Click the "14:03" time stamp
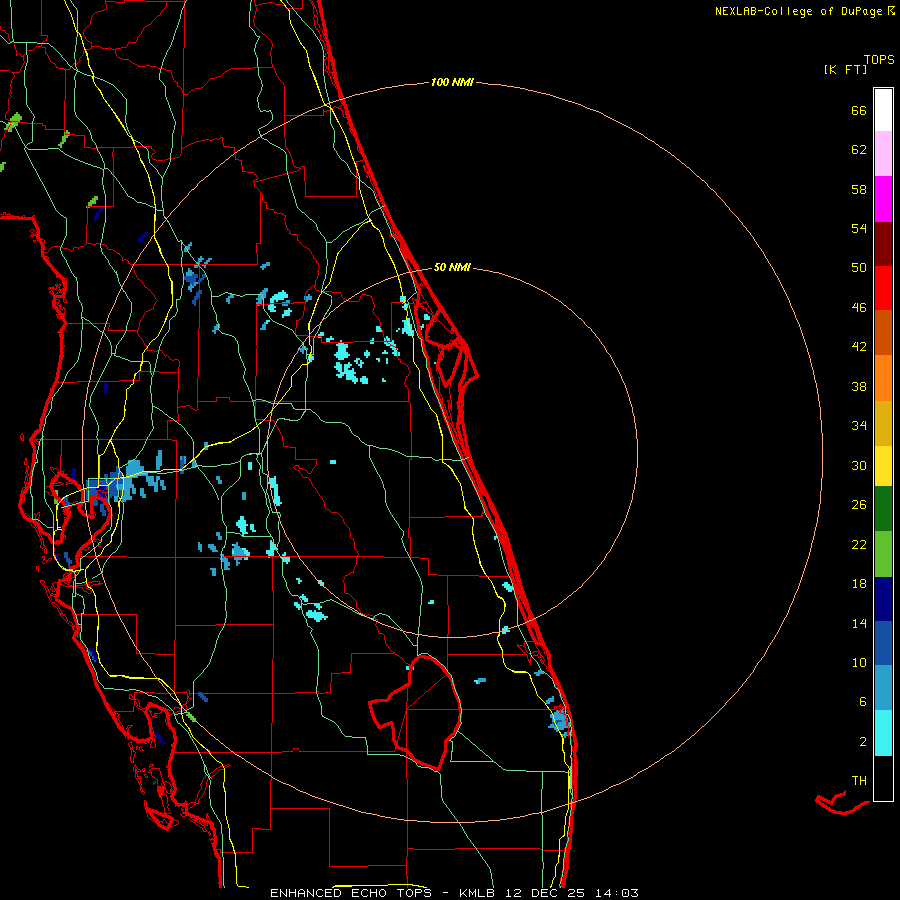Viewport: 900px width, 900px height. 615,893
